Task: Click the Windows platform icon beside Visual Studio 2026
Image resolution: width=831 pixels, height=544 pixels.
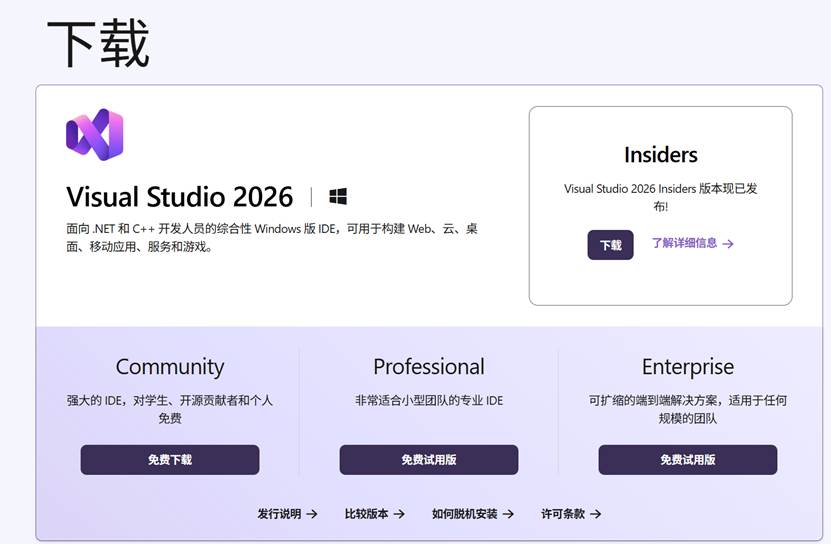Action: 338,197
